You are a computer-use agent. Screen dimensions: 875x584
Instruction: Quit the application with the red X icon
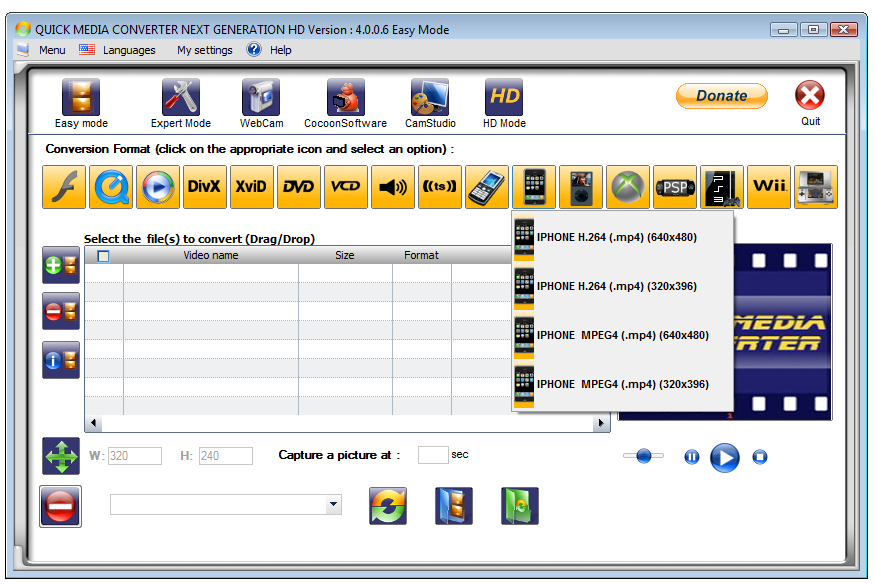[x=810, y=95]
